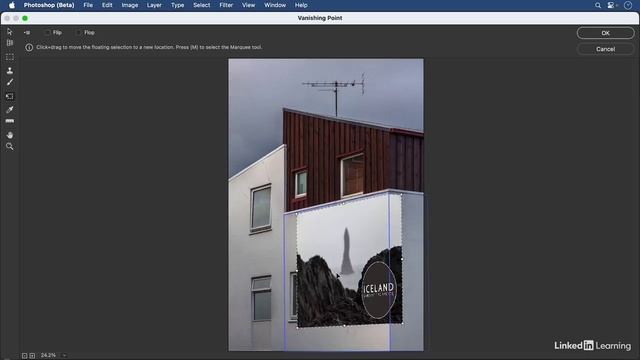Screen dimensions: 640x360
Task: Select the Stamp tool
Action: 10,70
